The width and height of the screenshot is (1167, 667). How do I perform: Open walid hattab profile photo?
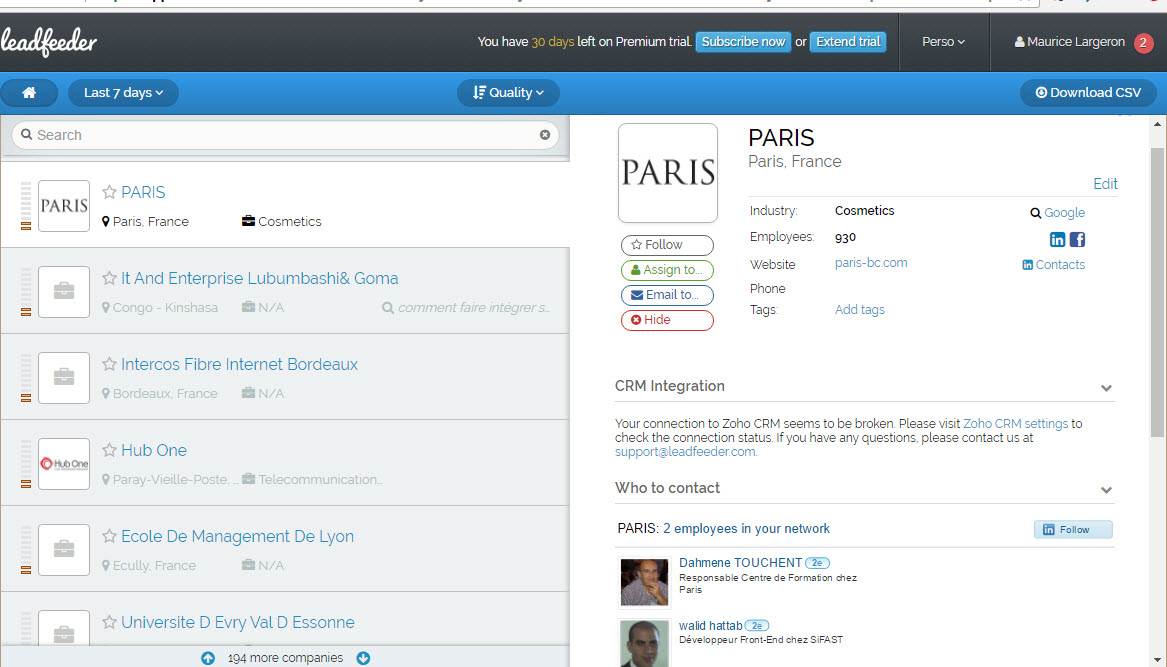click(x=645, y=643)
